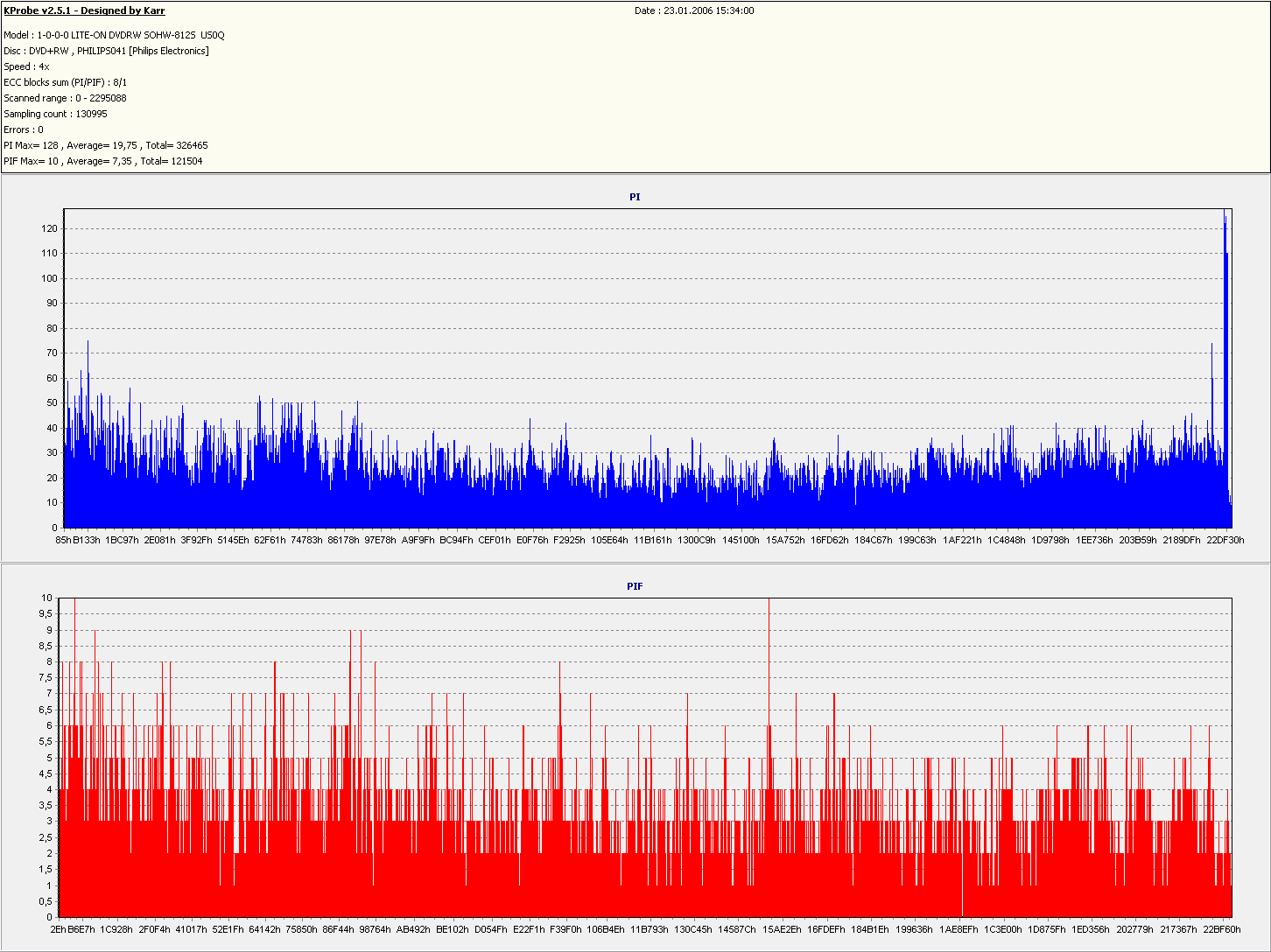Click the PIF chart title
This screenshot has height=952, width=1271.
coord(635,586)
